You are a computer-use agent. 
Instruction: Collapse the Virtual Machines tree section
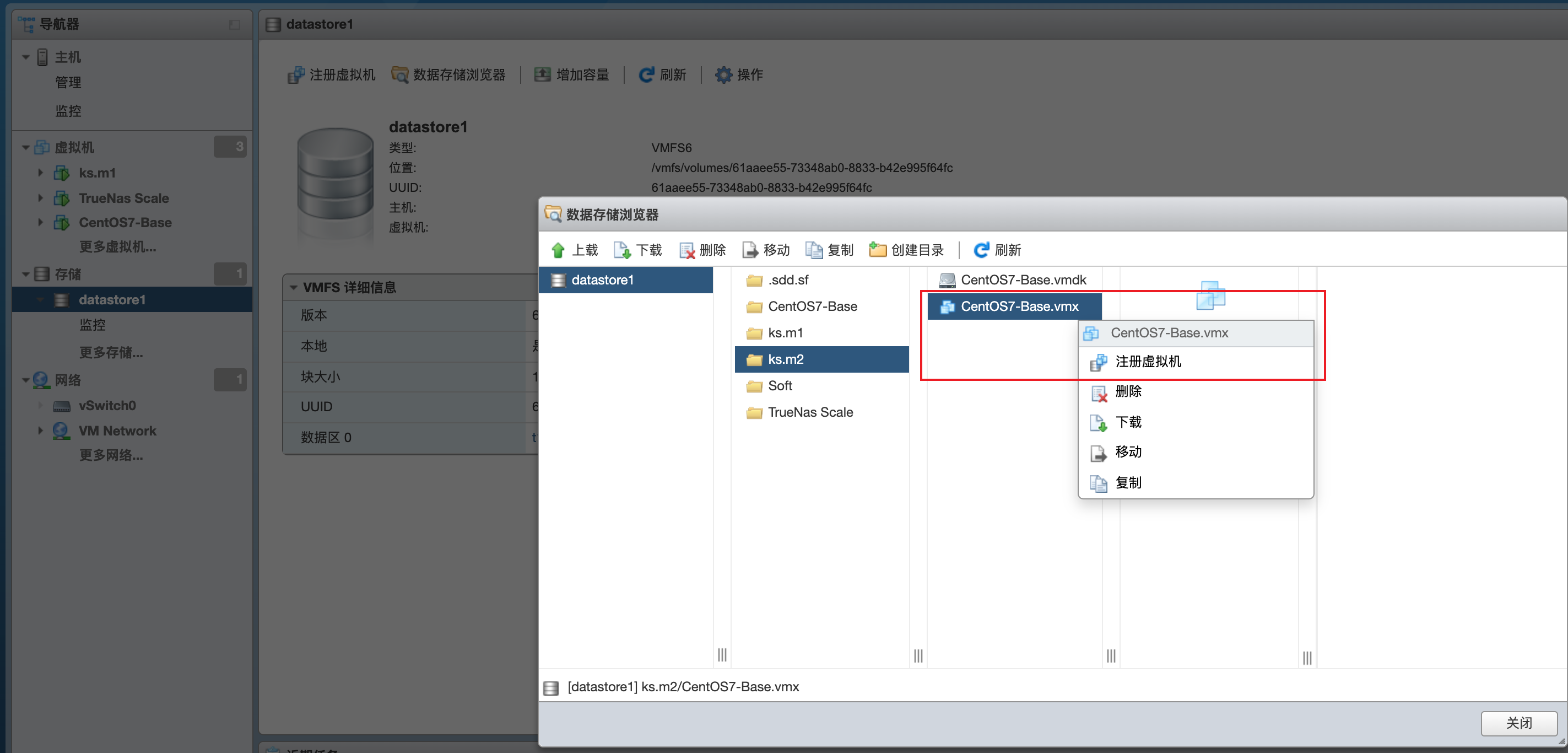click(x=25, y=147)
